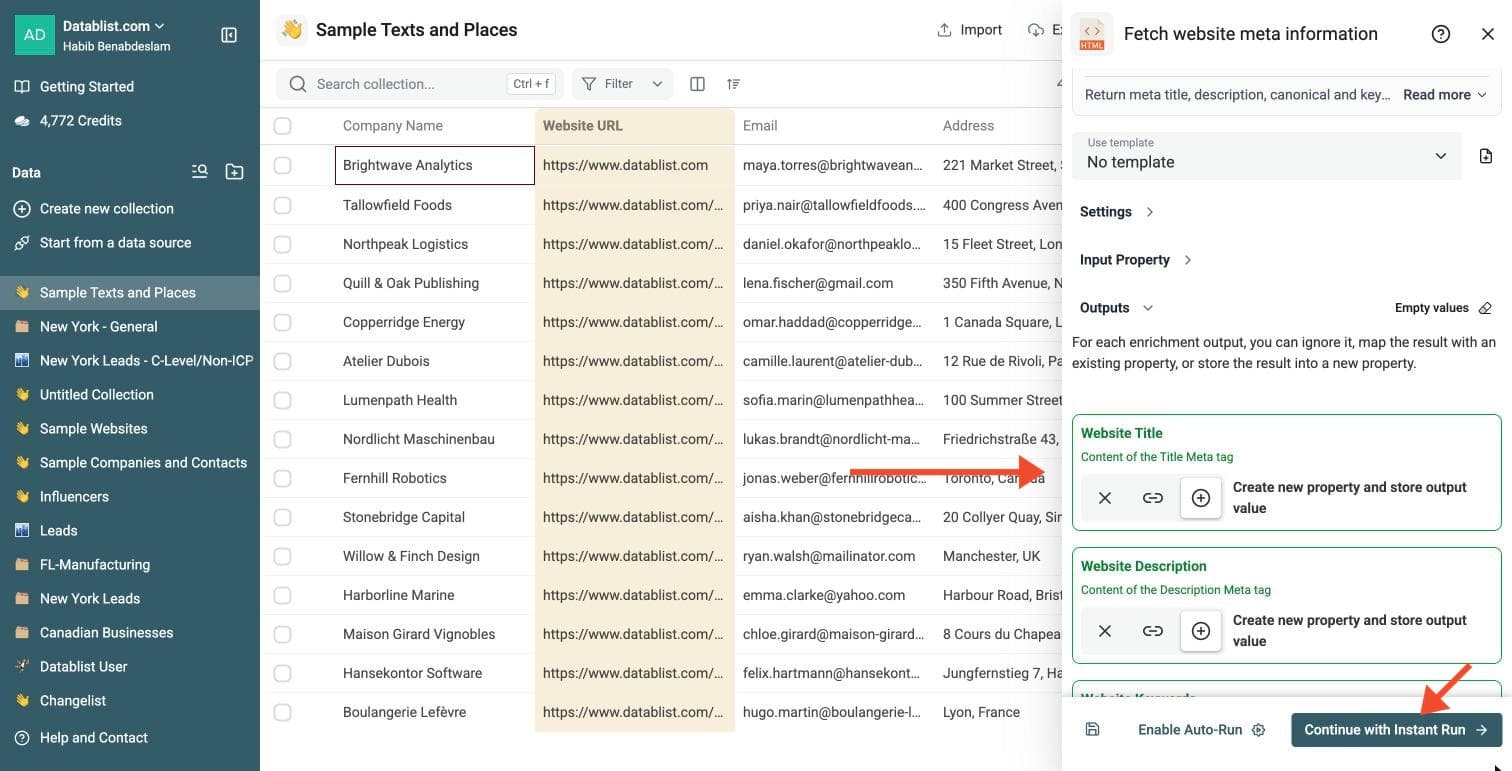Check the row checkbox for Boulangerie Lefèvre
Image resolution: width=1512 pixels, height=771 pixels.
[x=283, y=712]
